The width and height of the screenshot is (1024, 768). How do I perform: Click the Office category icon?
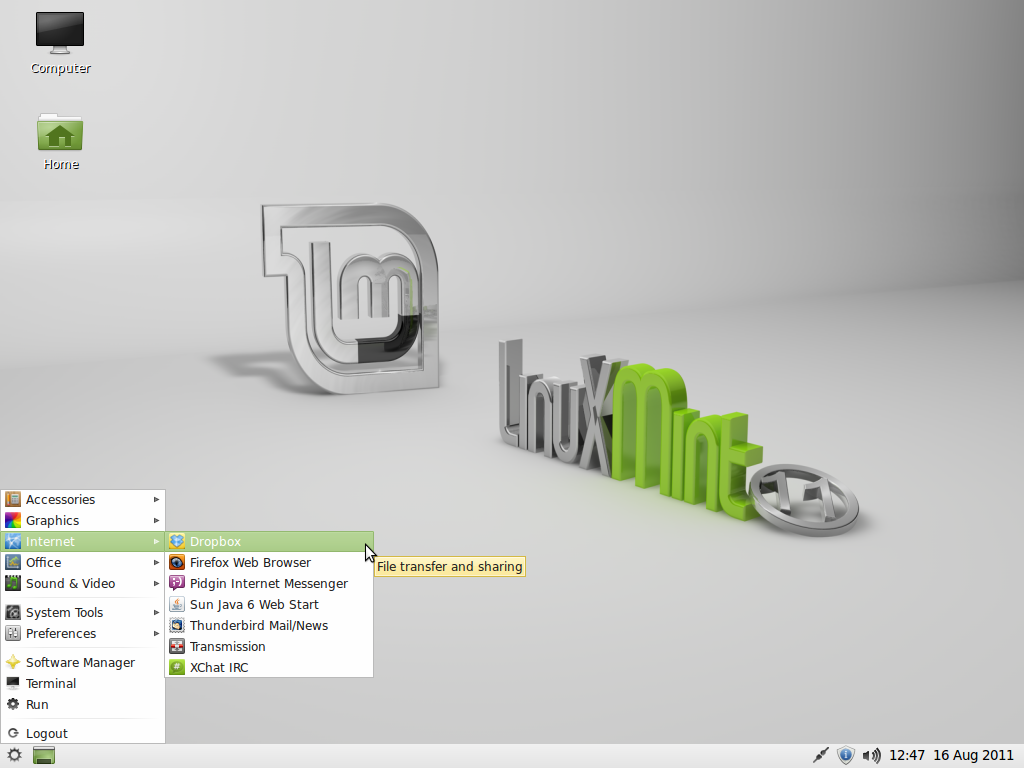pos(13,562)
